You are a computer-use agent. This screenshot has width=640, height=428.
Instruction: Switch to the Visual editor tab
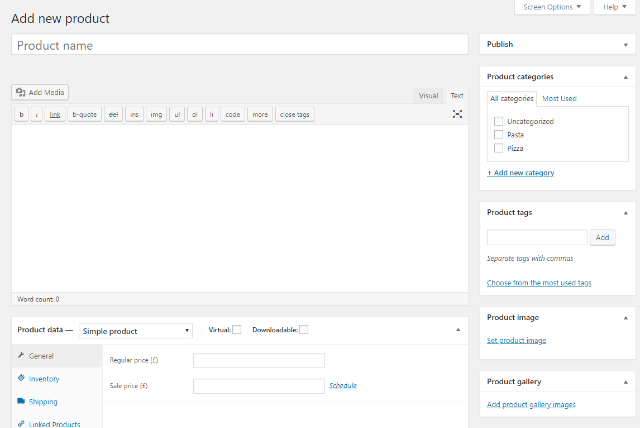coord(428,95)
